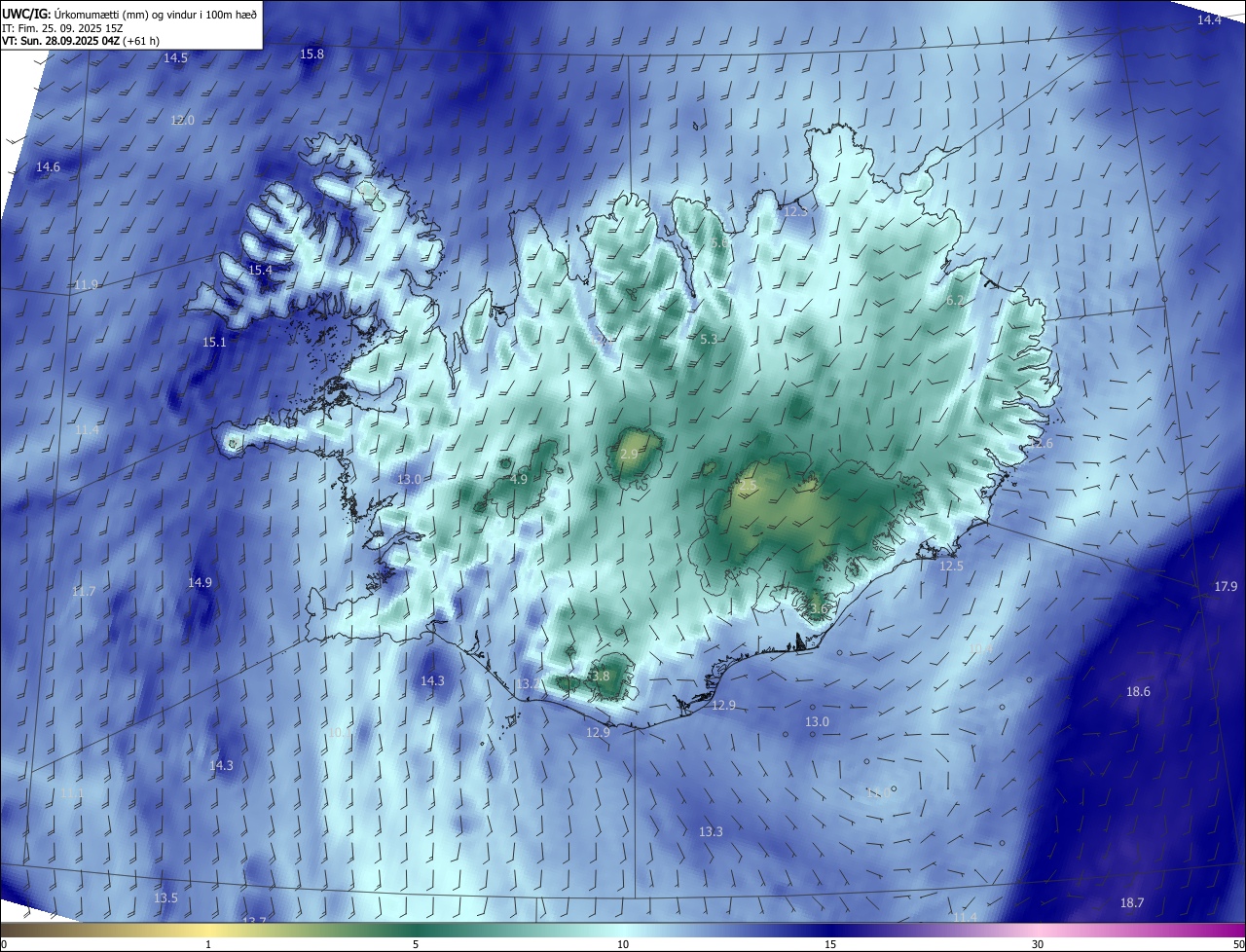Click the 14.5 value label
Screen dimensions: 1246x952
click(175, 58)
